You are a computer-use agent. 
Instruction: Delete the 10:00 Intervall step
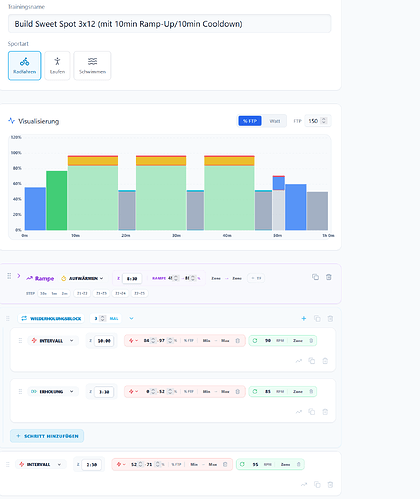[x=325, y=361]
